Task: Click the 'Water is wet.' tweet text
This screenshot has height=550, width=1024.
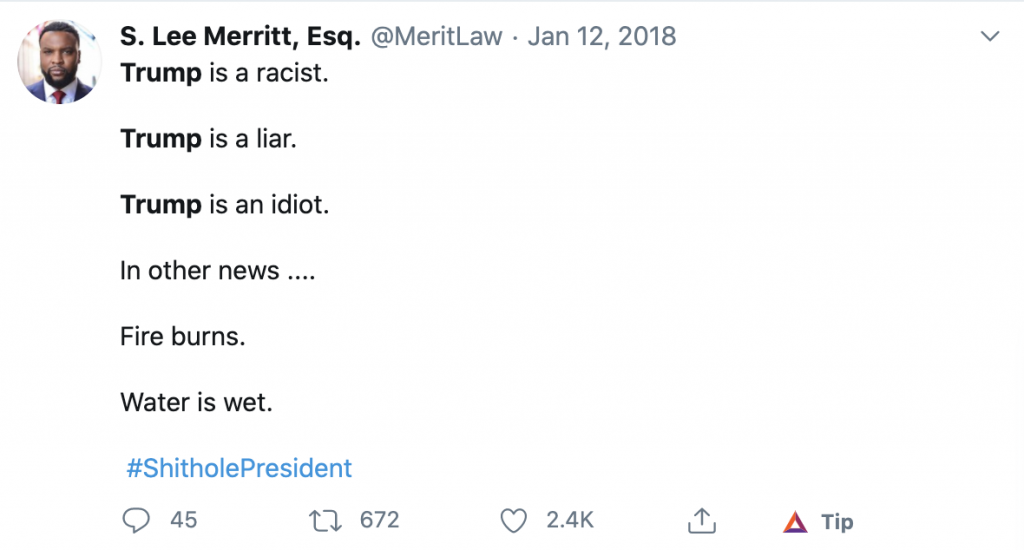Action: pos(196,402)
